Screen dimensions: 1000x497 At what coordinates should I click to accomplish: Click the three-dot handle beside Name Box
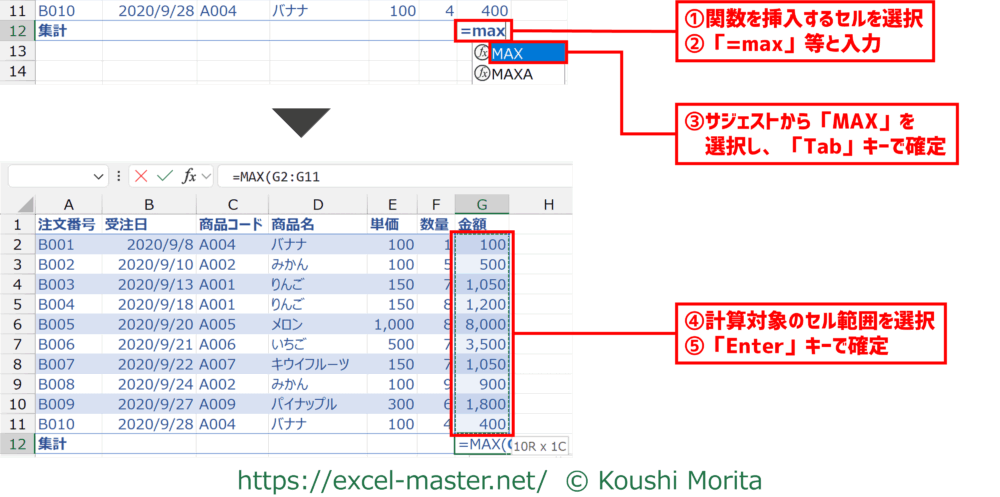[120, 176]
